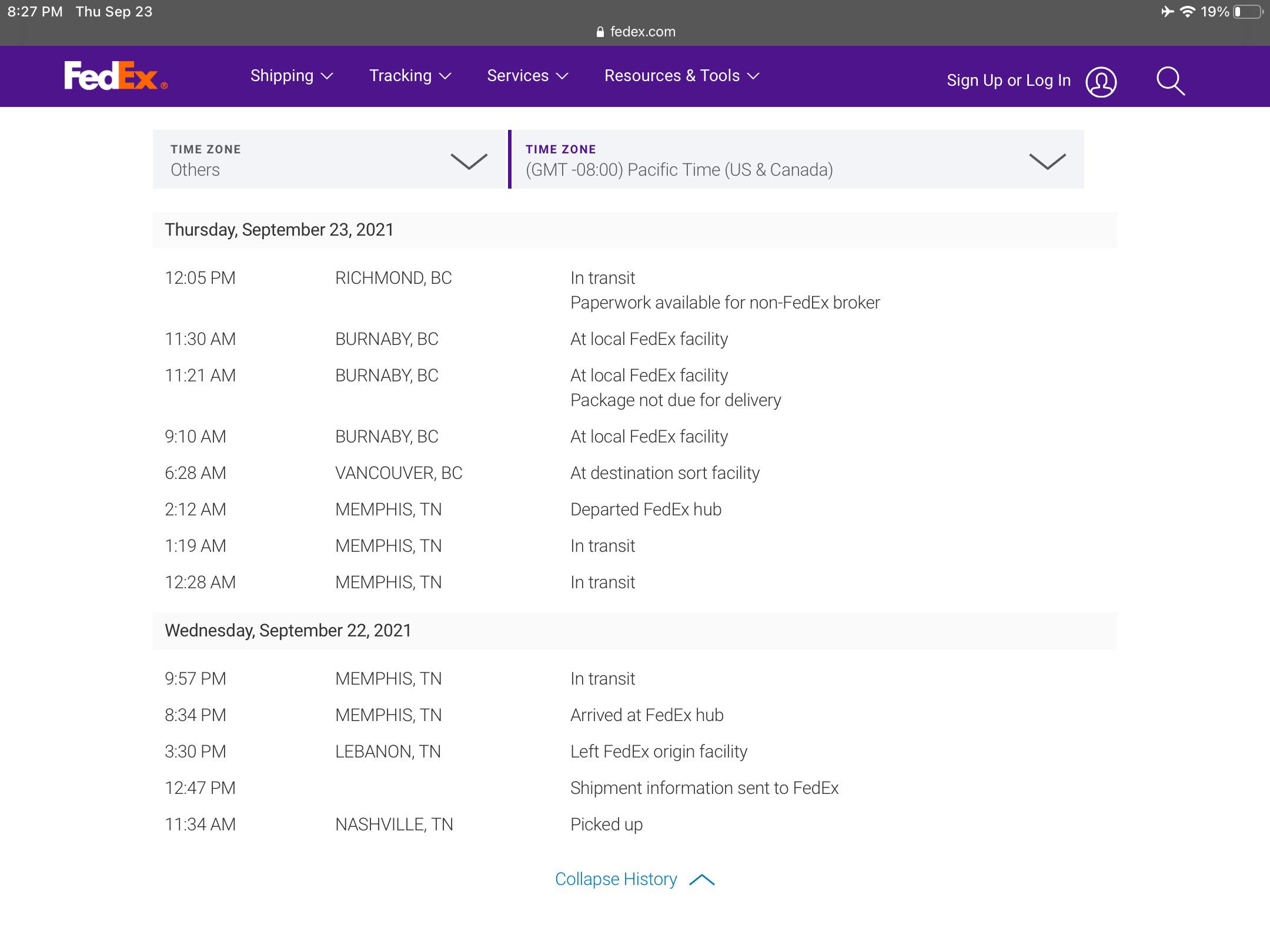Select the 2:12 AM timestamp
Screen dimensions: 1270x952
(x=195, y=509)
